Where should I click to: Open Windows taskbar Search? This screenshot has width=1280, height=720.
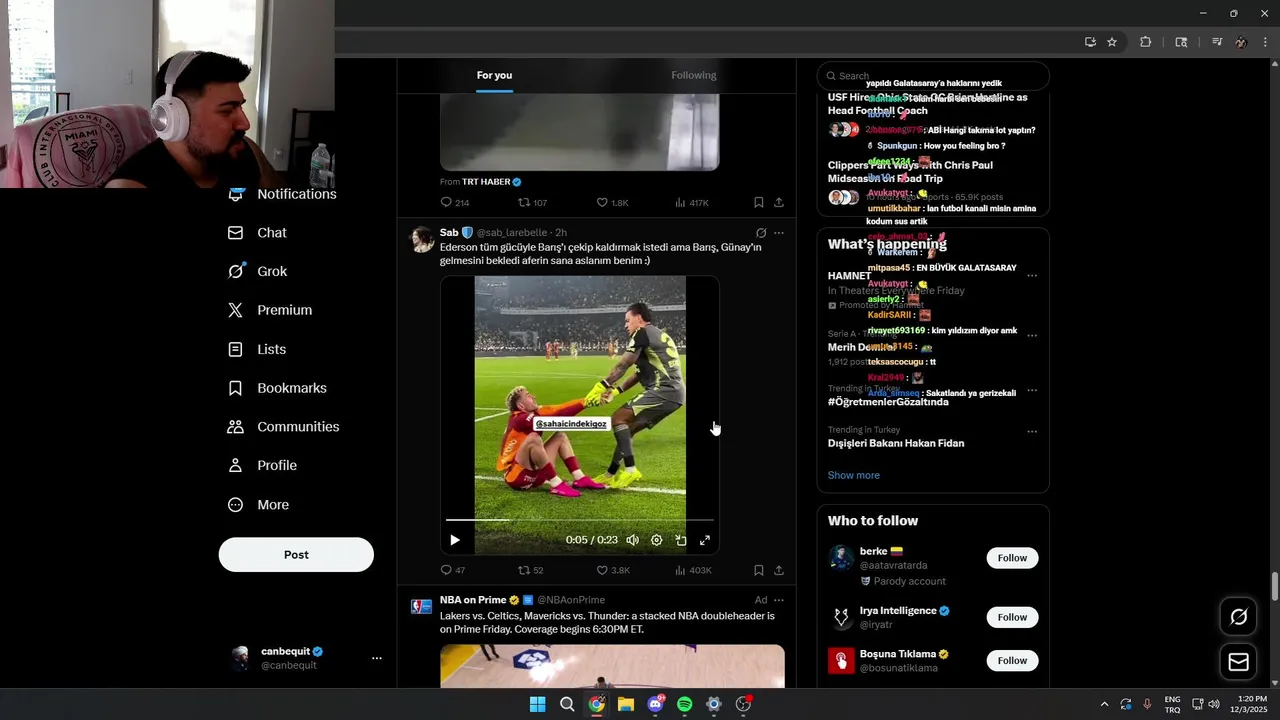(x=567, y=704)
